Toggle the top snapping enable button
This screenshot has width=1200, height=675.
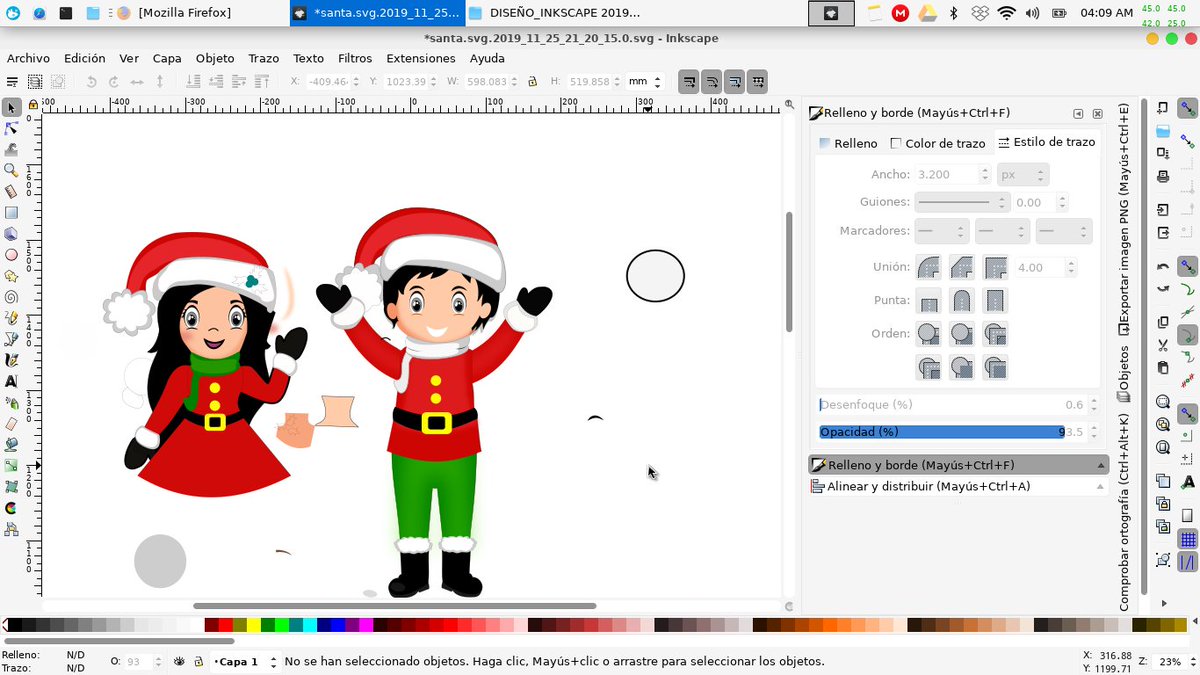1188,108
